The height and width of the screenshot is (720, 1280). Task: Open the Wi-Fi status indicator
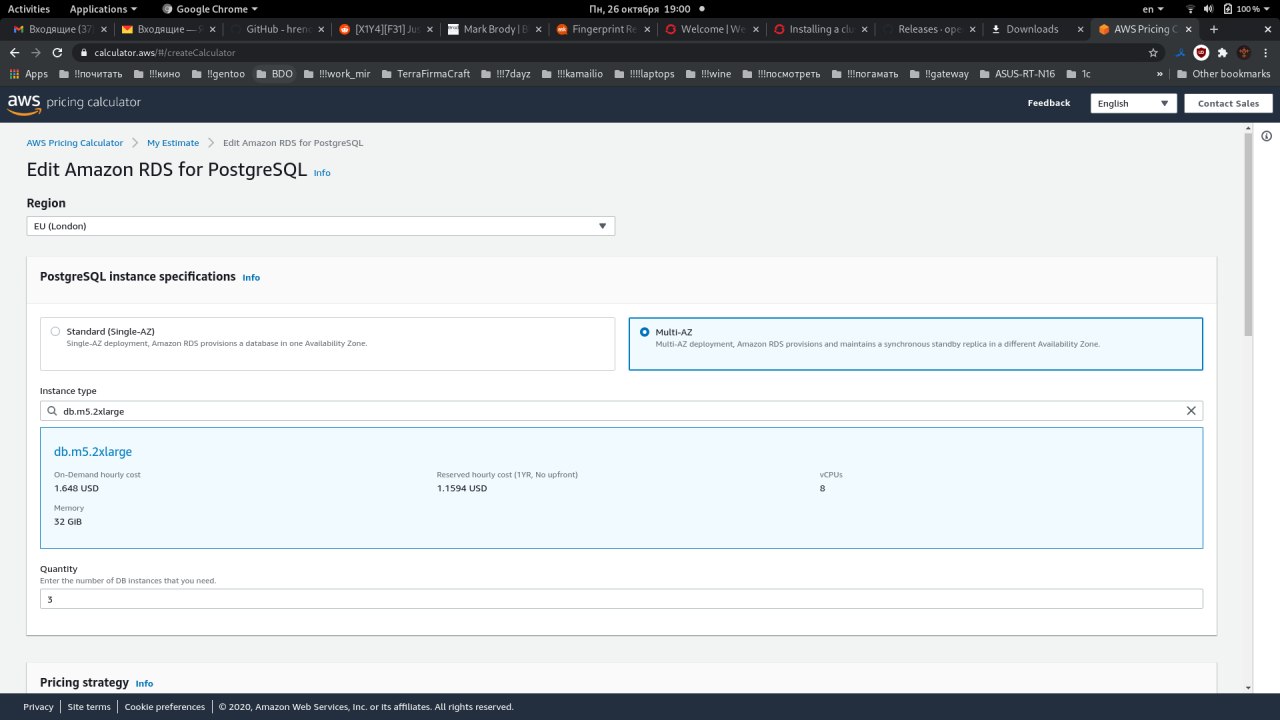(x=1190, y=9)
